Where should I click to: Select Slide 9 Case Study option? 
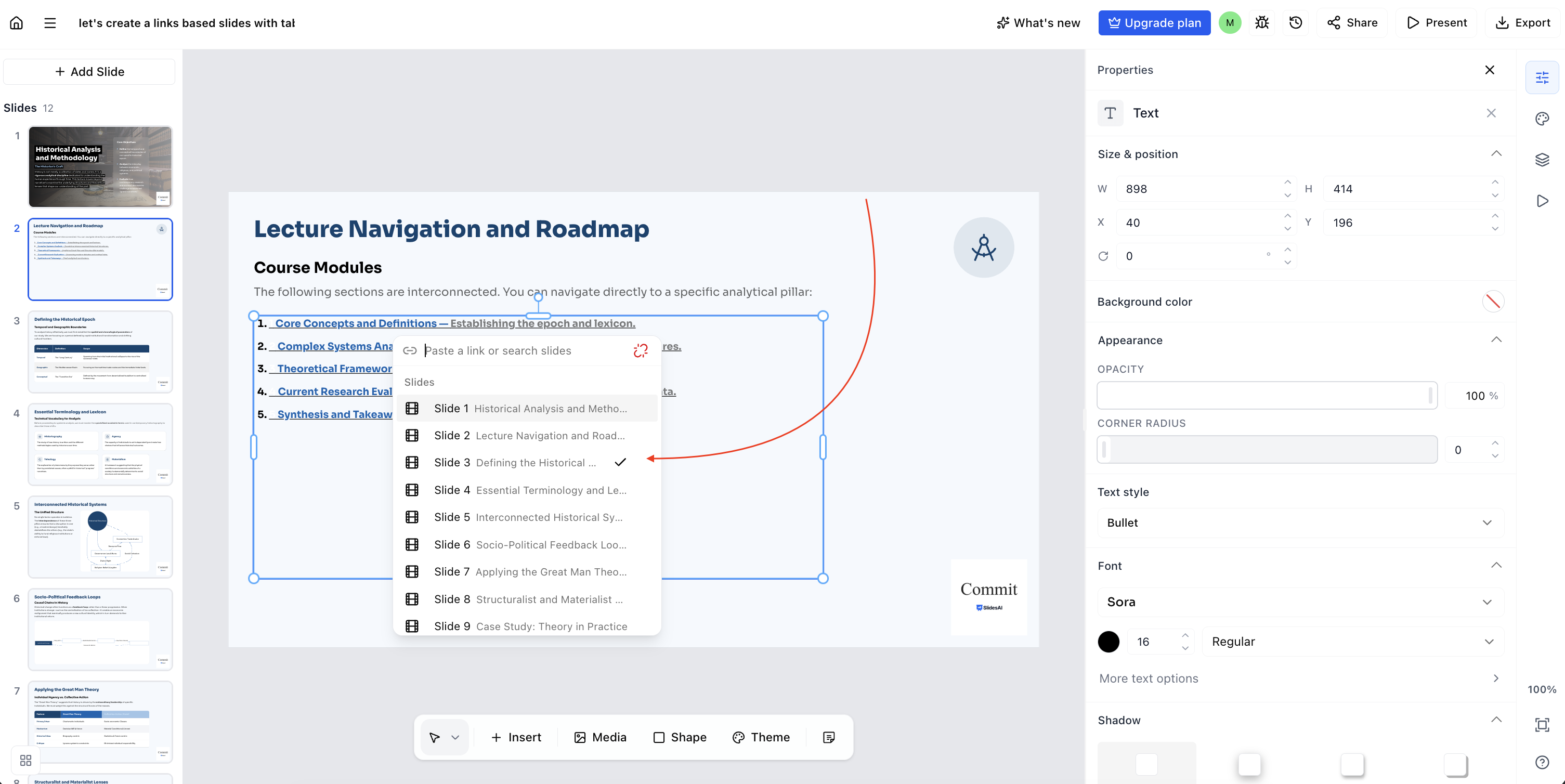coord(527,626)
